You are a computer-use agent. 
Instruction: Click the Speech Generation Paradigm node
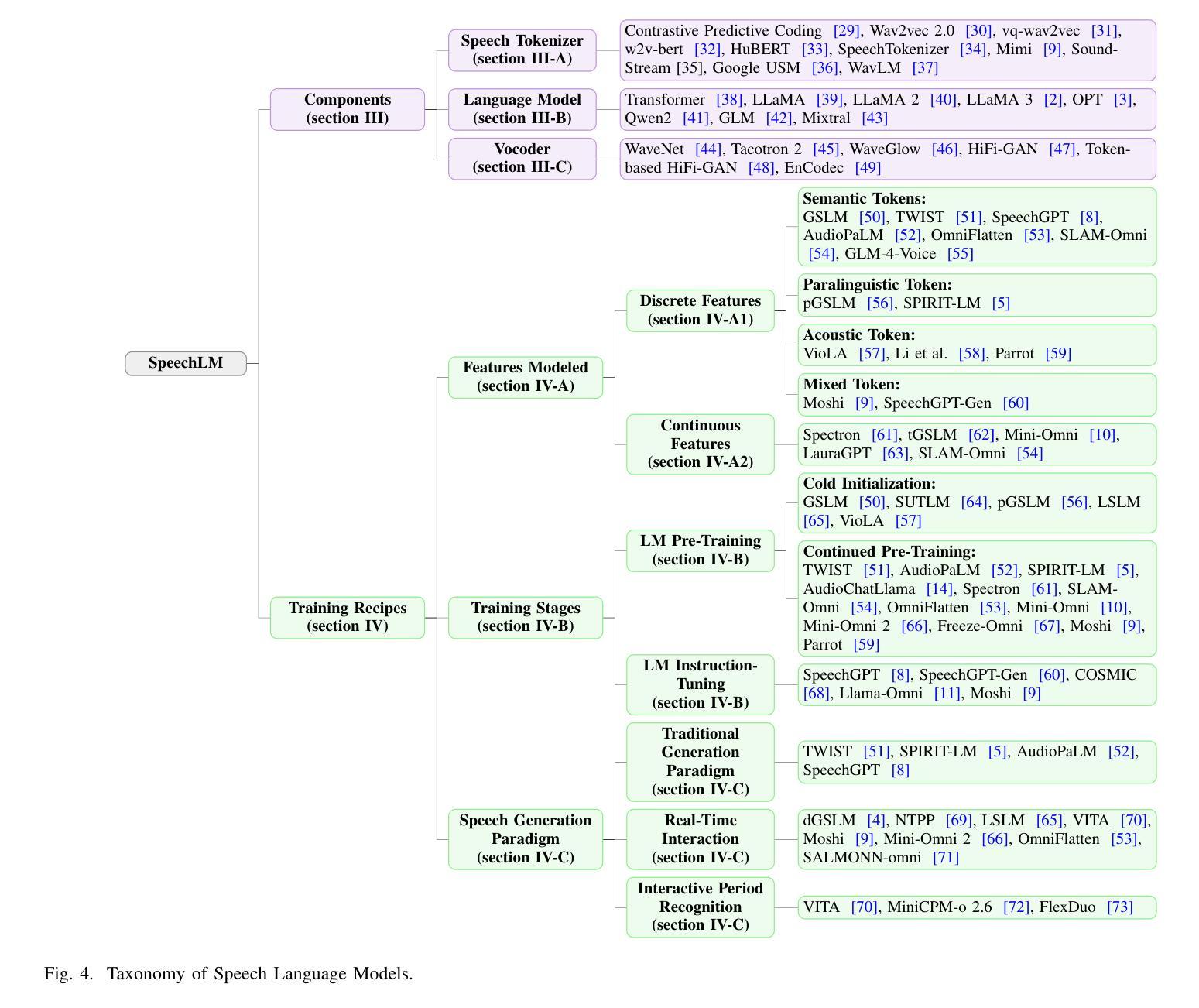526,839
